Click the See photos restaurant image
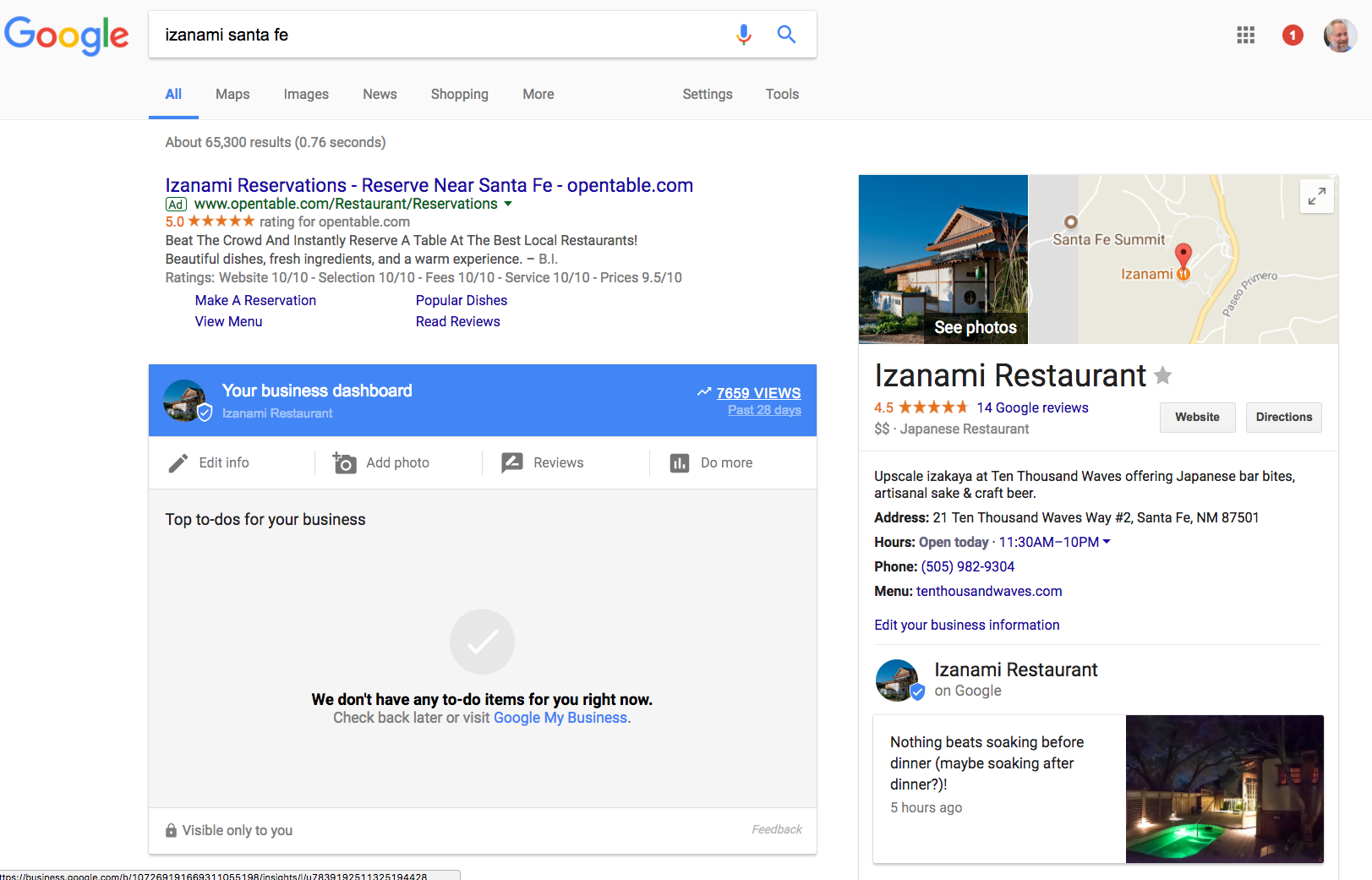Image resolution: width=1372 pixels, height=880 pixels. tap(943, 260)
